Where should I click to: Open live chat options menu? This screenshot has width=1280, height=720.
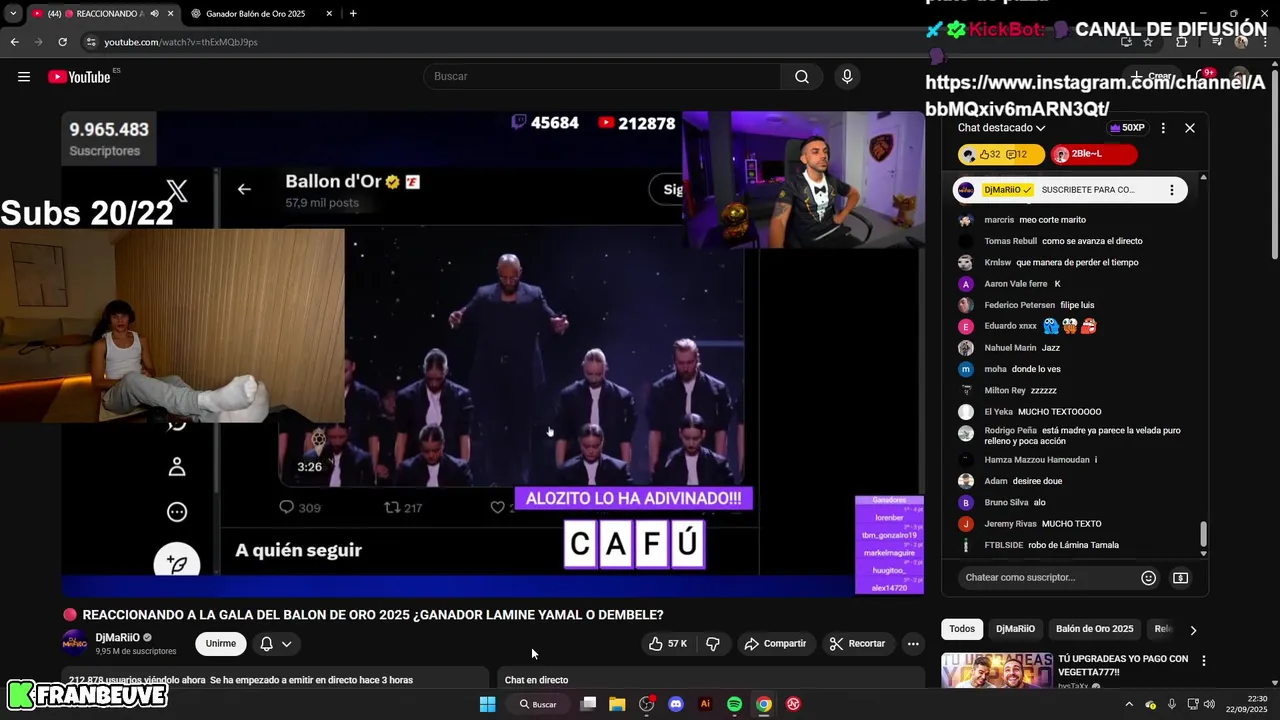[1162, 128]
